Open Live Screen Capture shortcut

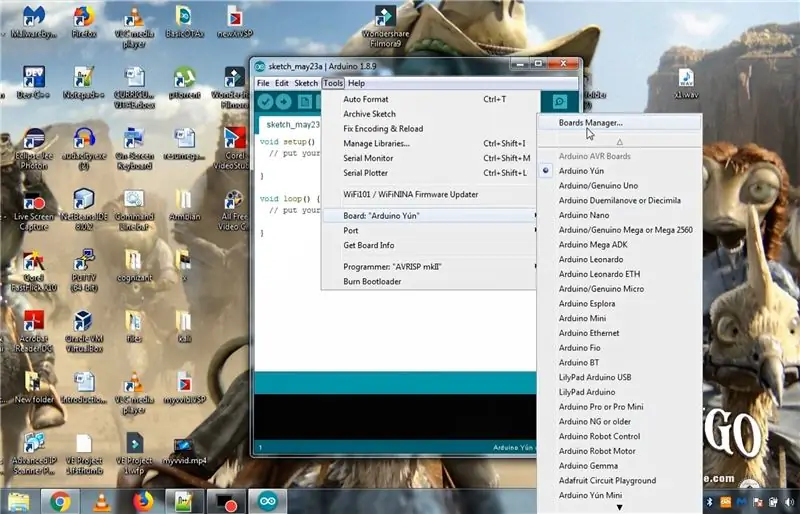click(34, 209)
